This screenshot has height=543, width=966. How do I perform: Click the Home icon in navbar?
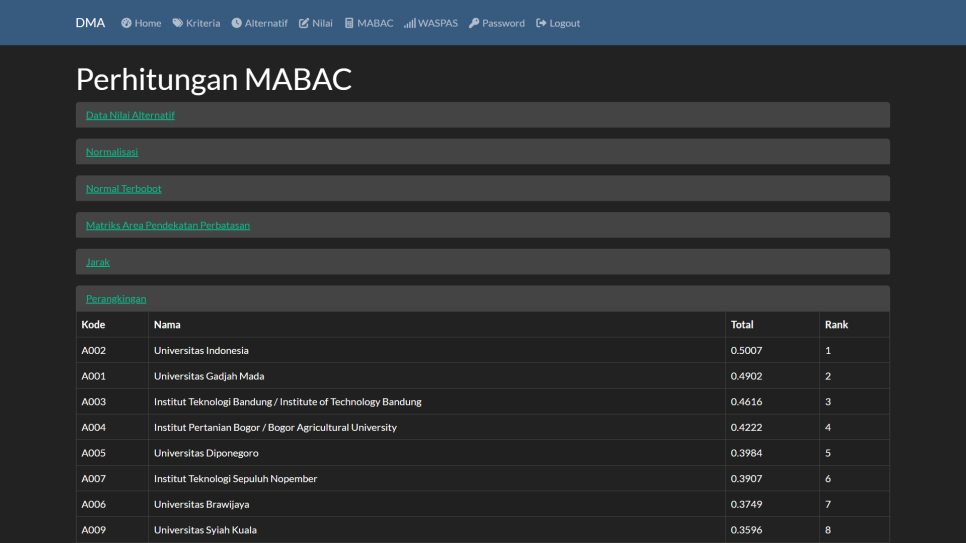tap(126, 23)
